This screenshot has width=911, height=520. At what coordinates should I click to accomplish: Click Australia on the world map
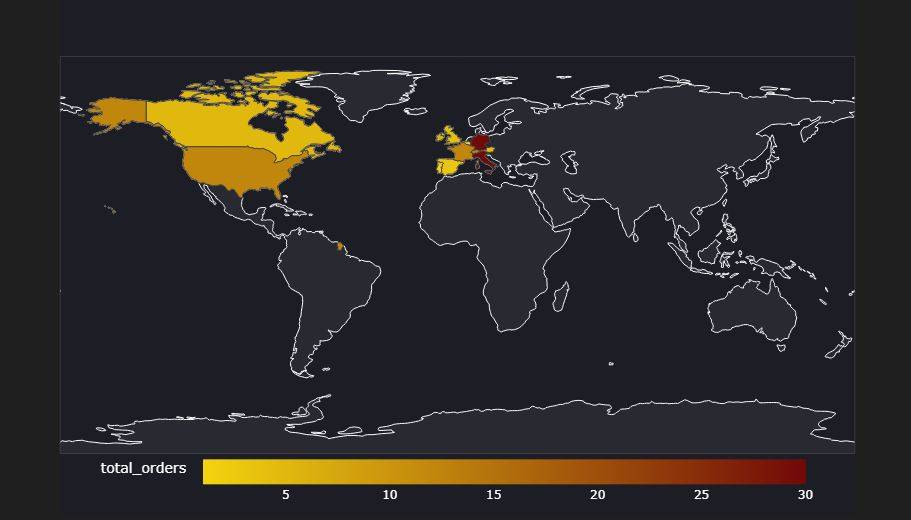point(751,311)
